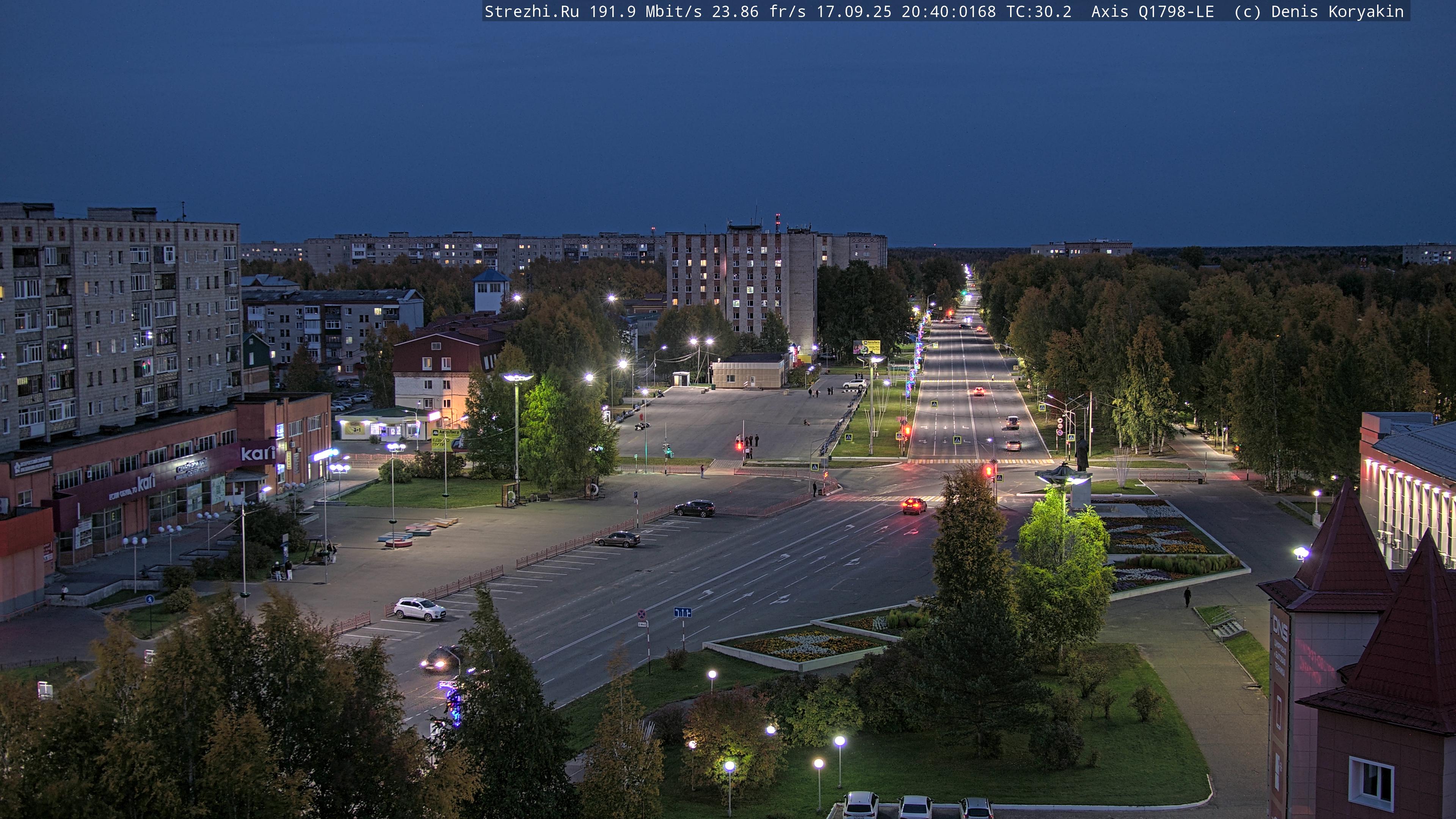Image resolution: width=1456 pixels, height=819 pixels.
Task: Select the "191.9 Mbit/s" bitrate value
Action: (645, 12)
